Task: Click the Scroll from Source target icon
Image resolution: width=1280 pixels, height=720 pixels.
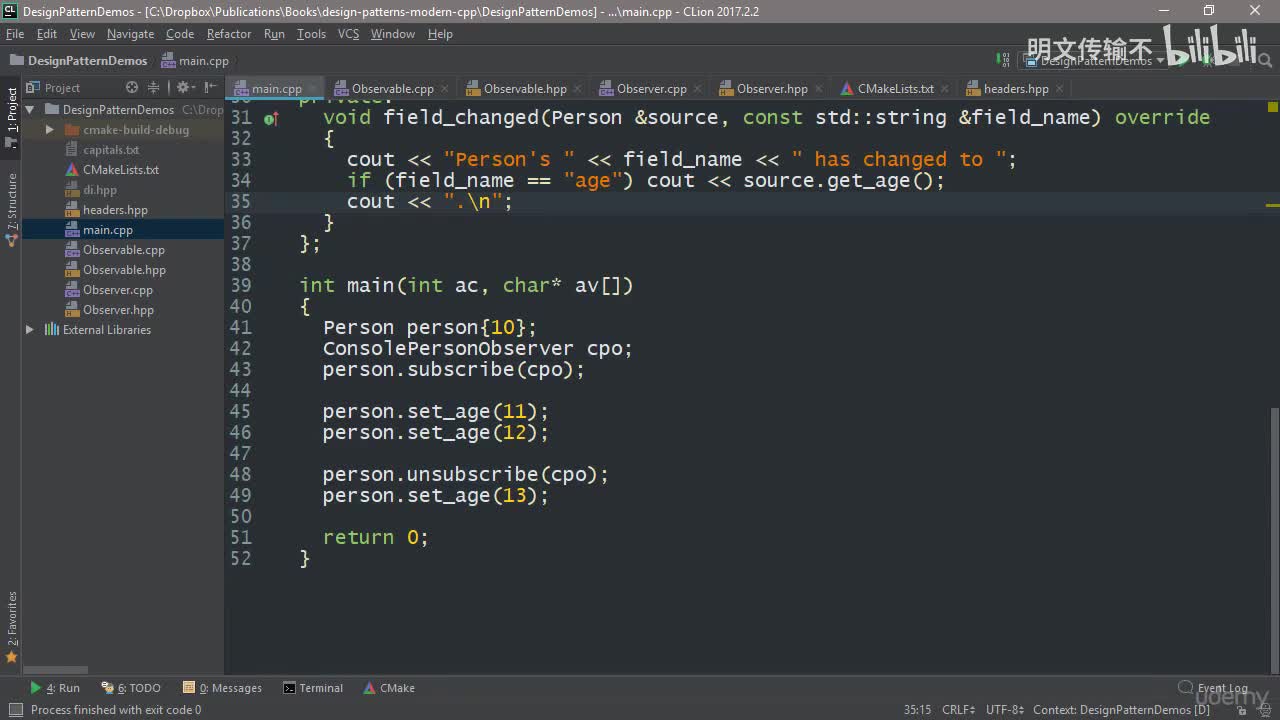Action: coord(130,88)
